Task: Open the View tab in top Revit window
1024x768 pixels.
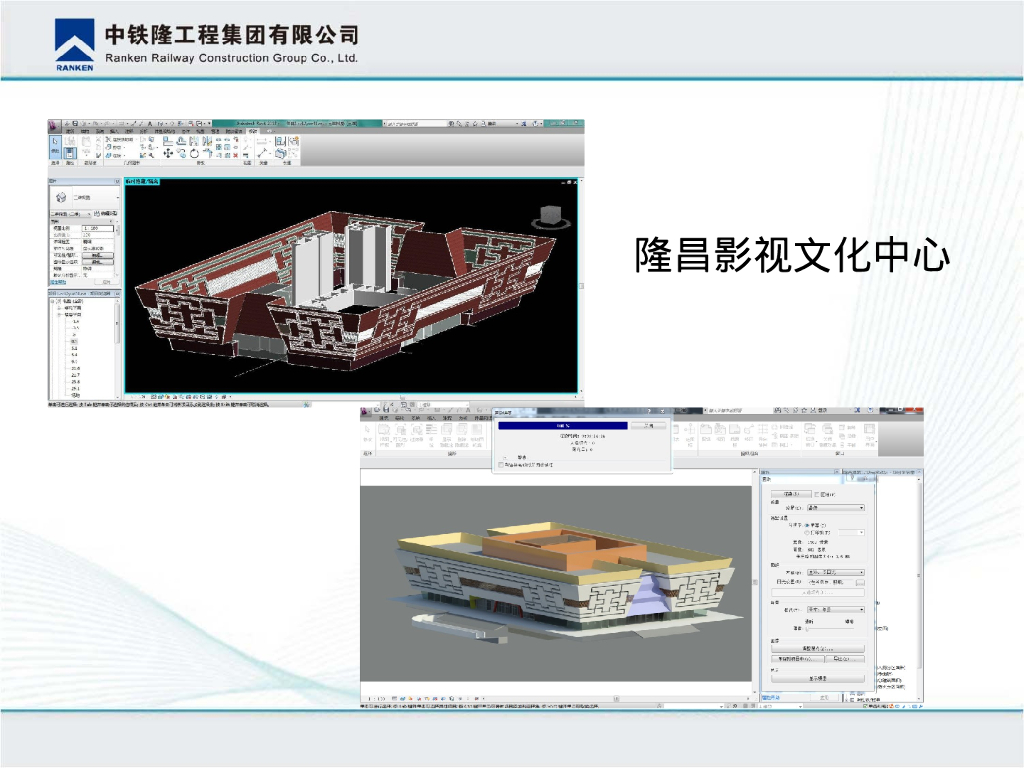Action: click(x=198, y=131)
